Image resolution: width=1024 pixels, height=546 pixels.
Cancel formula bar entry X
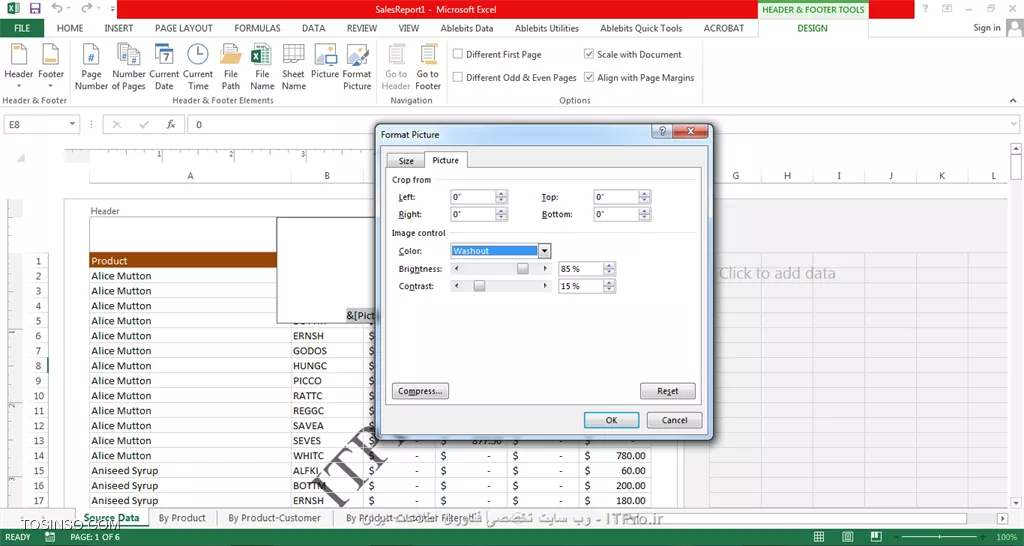pyautogui.click(x=117, y=124)
